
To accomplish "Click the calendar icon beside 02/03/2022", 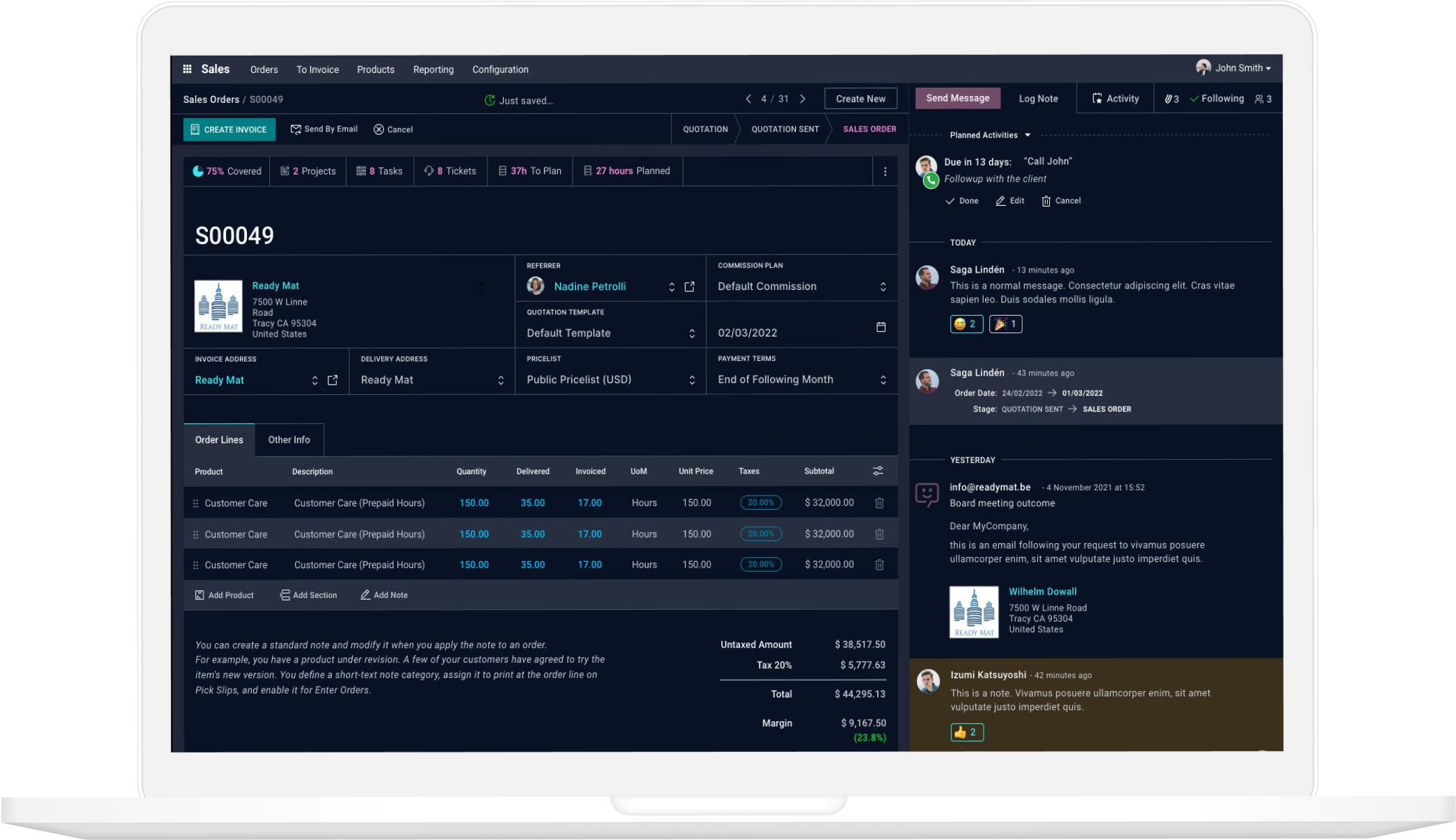I will tap(881, 327).
